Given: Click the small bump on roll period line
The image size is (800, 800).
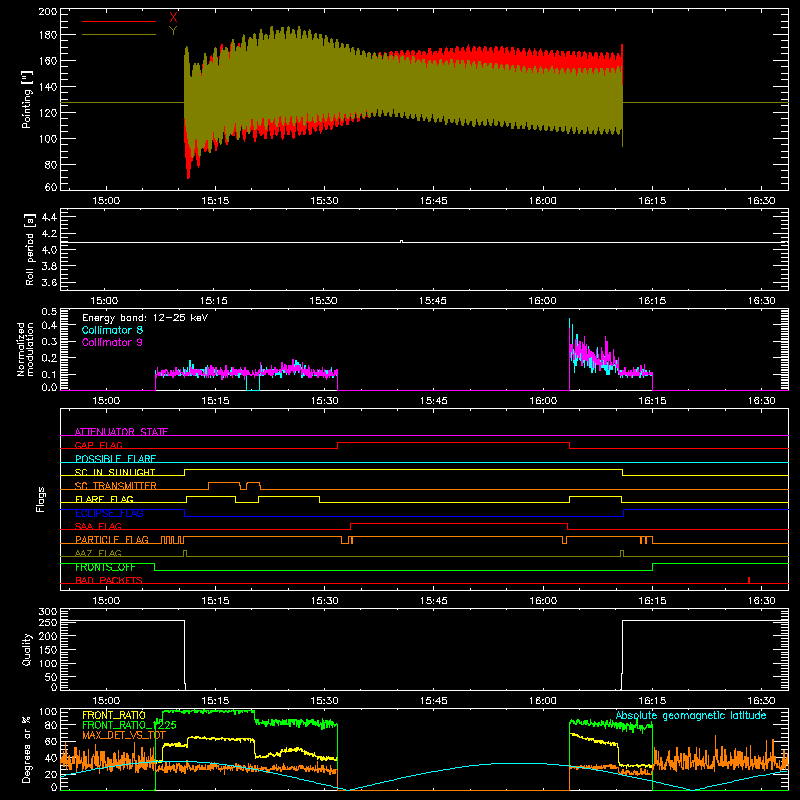Looking at the screenshot, I should (x=402, y=241).
